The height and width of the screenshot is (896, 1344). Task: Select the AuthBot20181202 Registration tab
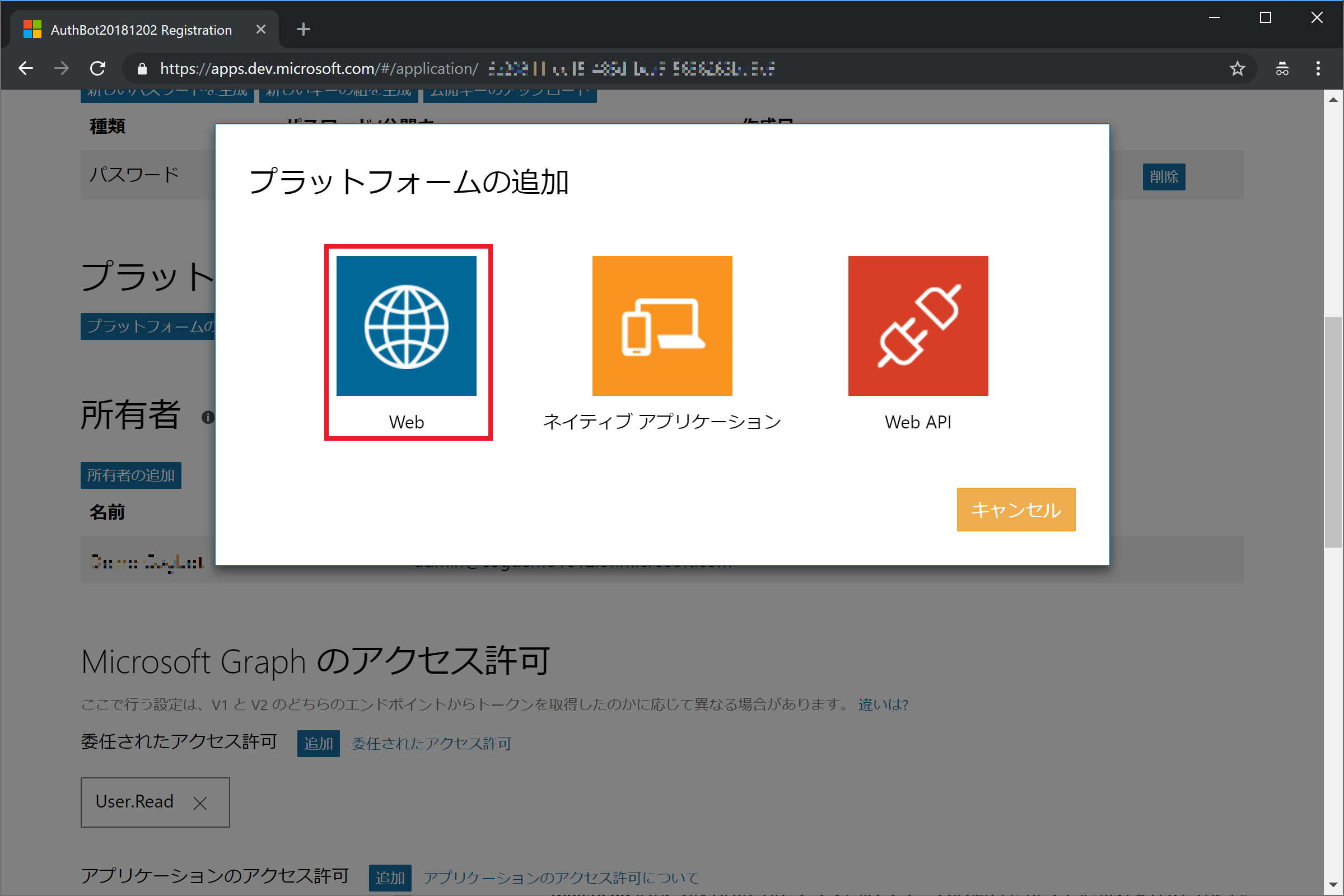(141, 30)
